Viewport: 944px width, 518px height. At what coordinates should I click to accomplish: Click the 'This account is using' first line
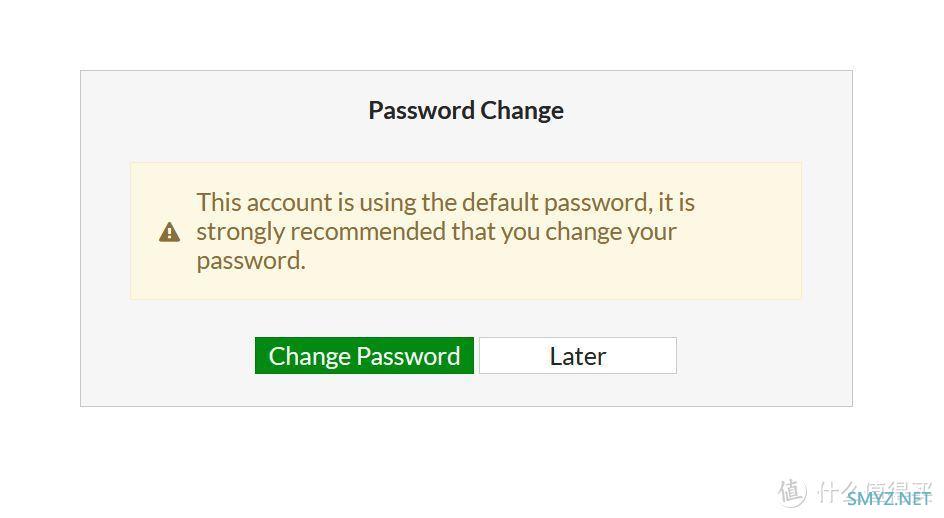446,202
